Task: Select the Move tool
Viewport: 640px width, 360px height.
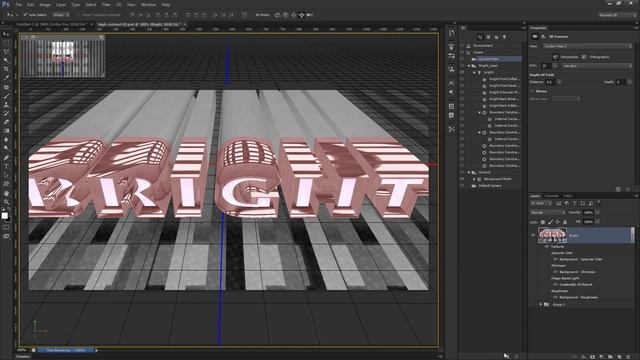Action: click(6, 34)
